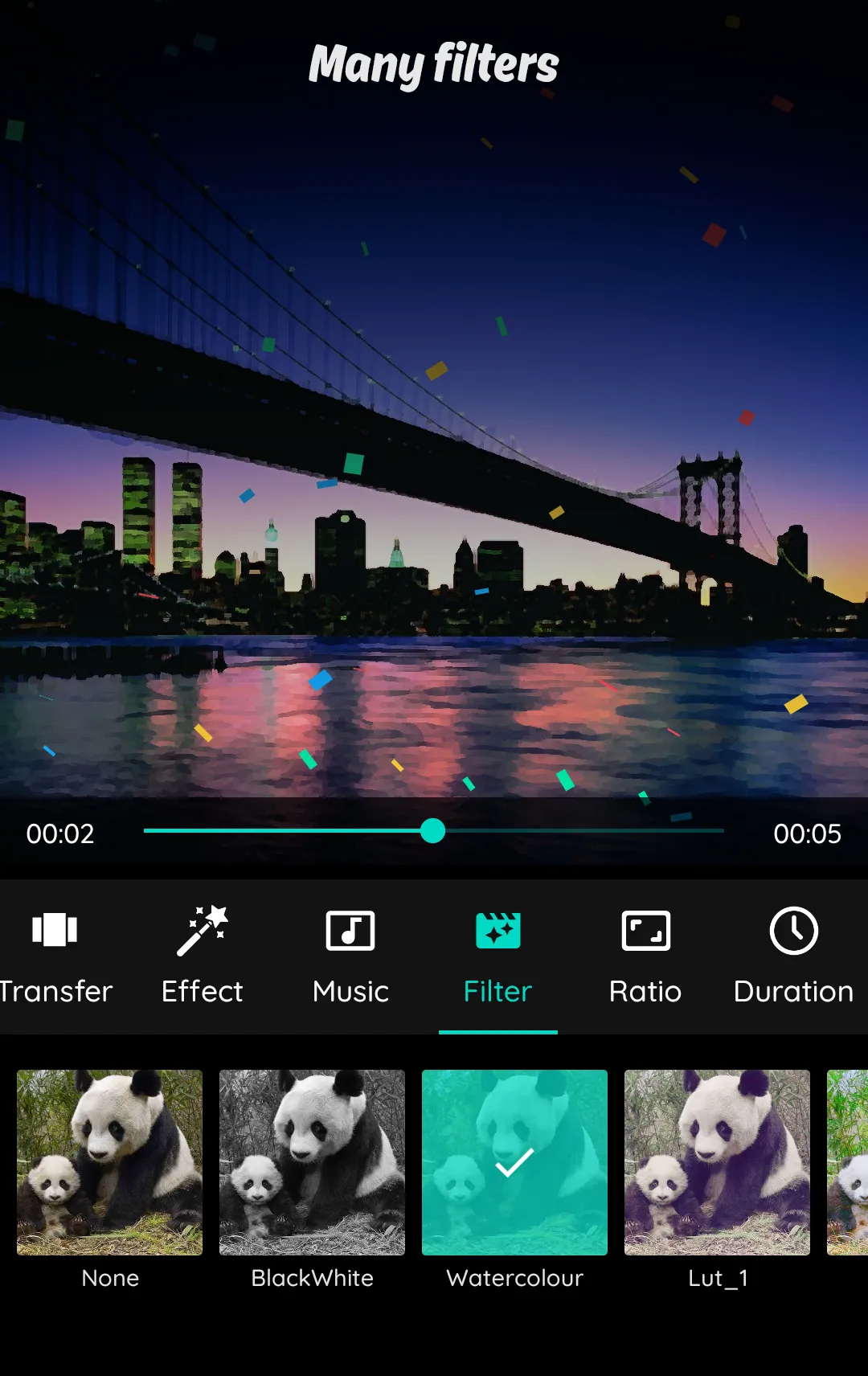Apply the Lut_1 filter thumbnail
The width and height of the screenshot is (868, 1376).
click(718, 1162)
